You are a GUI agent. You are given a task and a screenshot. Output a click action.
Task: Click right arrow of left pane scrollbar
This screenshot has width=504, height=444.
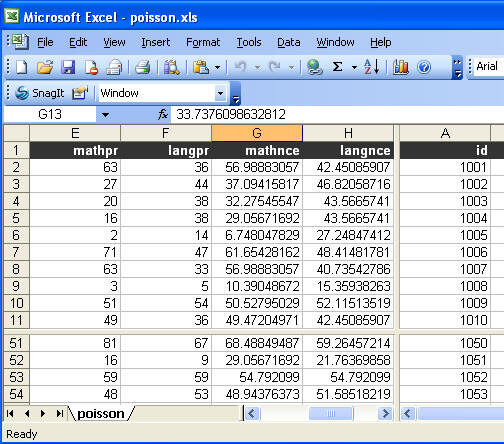386,414
